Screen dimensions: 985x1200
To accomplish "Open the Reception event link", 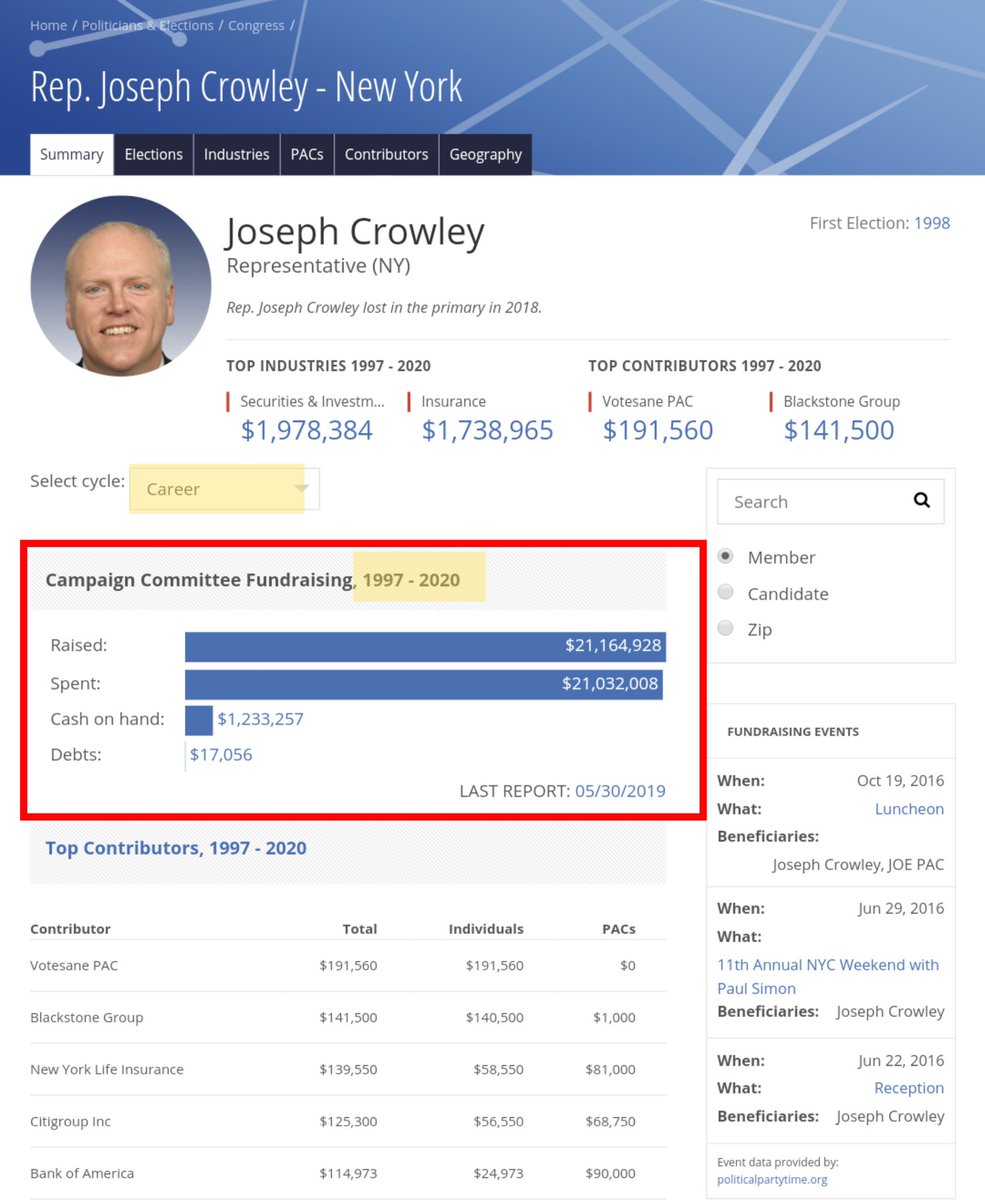I will coord(909,1087).
